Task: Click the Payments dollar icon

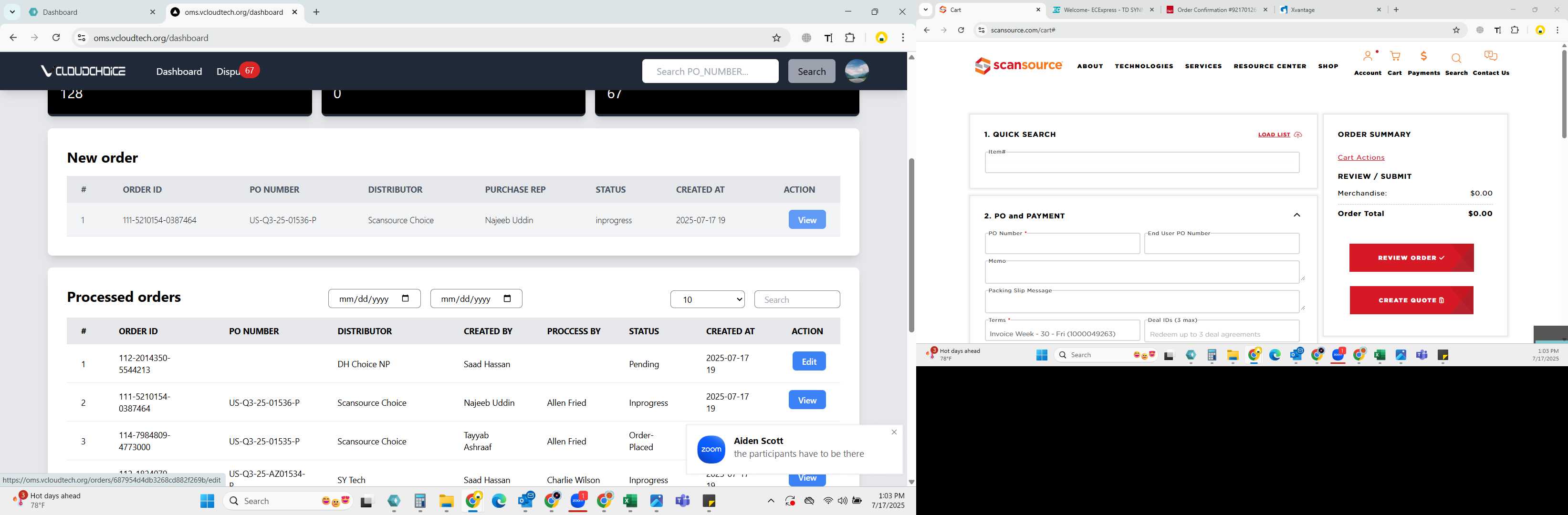Action: 1423,57
